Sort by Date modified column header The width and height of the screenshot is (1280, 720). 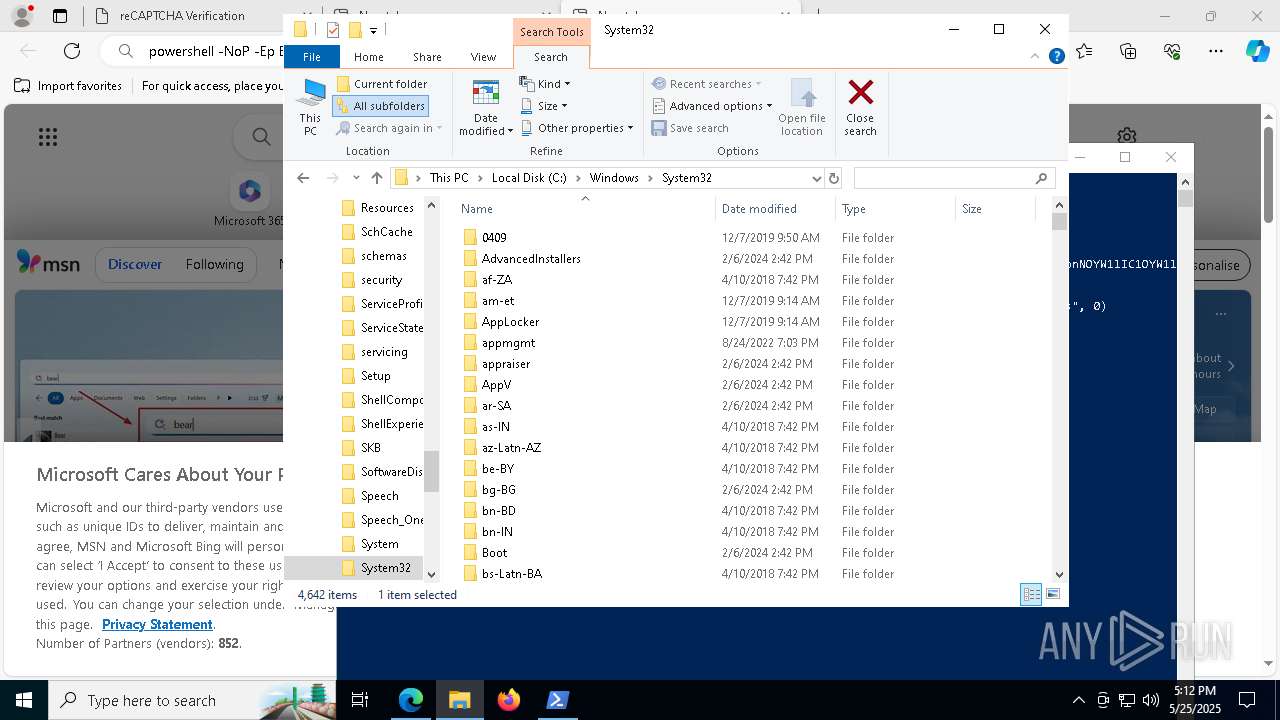click(775, 209)
